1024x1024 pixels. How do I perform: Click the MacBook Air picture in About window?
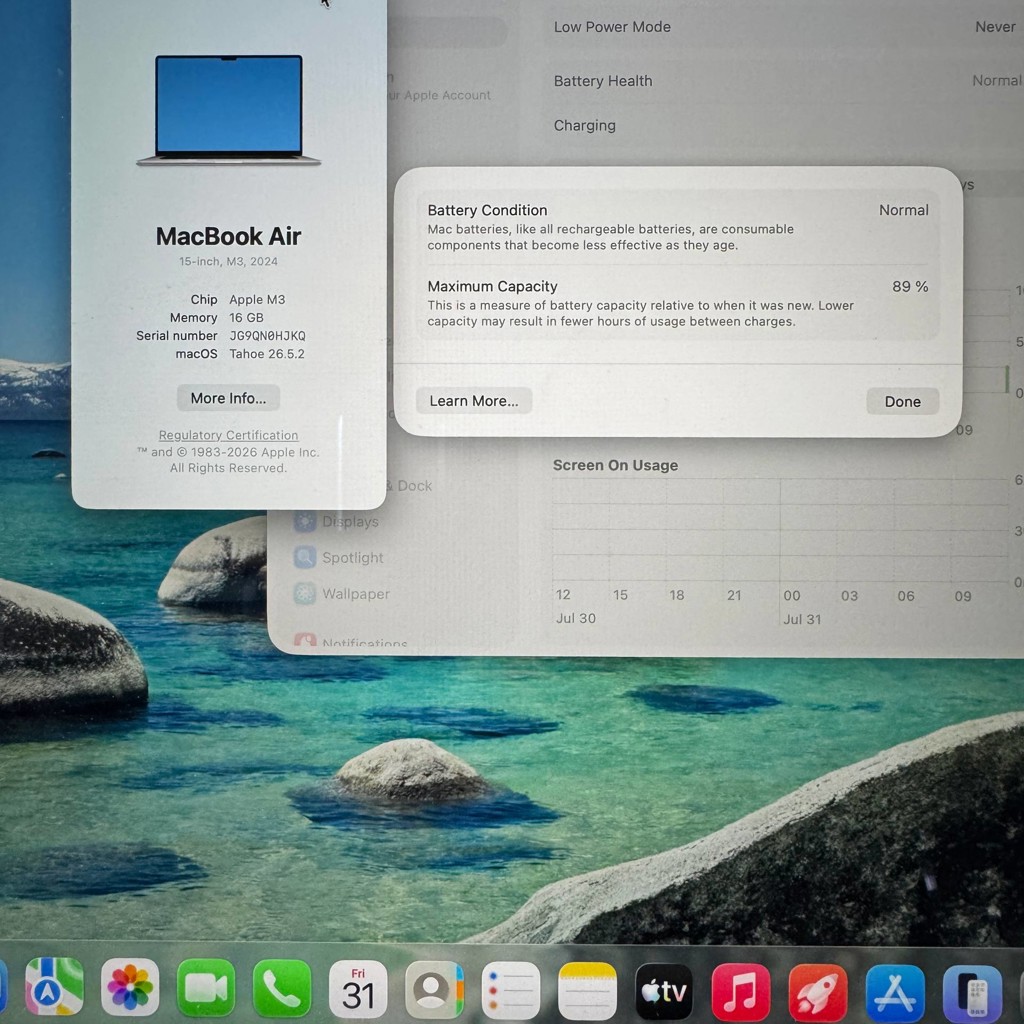[x=229, y=110]
